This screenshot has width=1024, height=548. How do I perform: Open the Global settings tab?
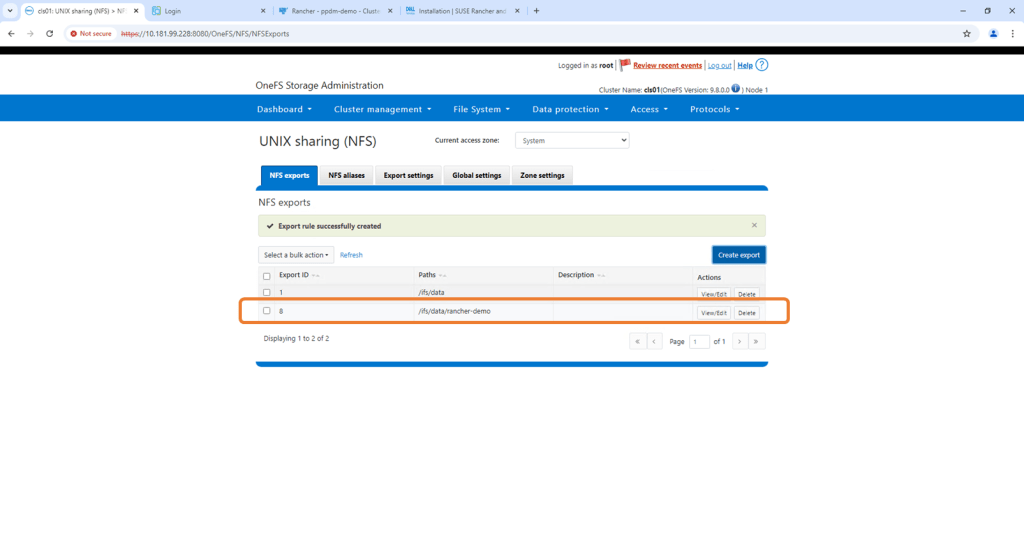(476, 176)
